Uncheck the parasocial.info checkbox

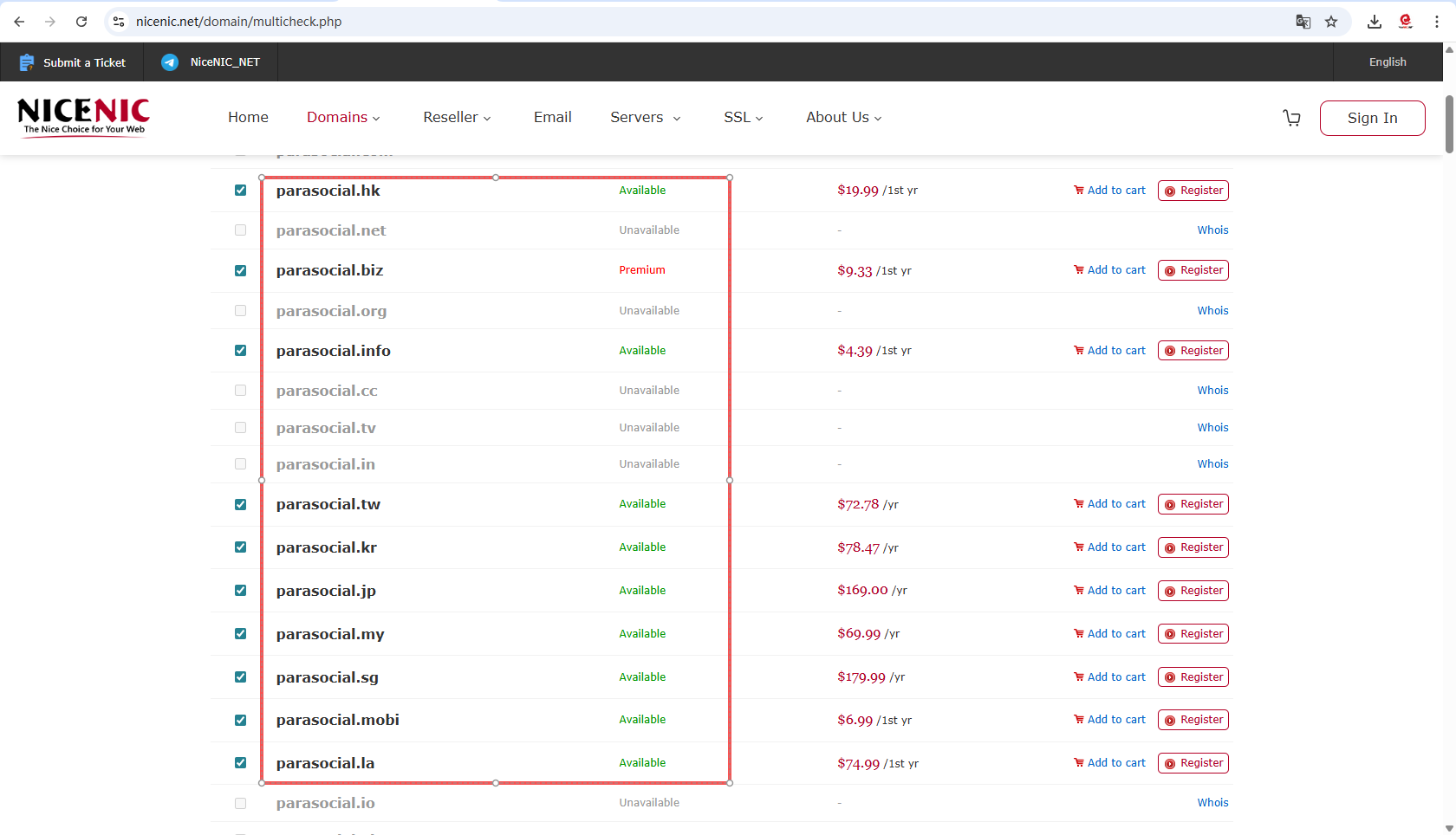240,351
